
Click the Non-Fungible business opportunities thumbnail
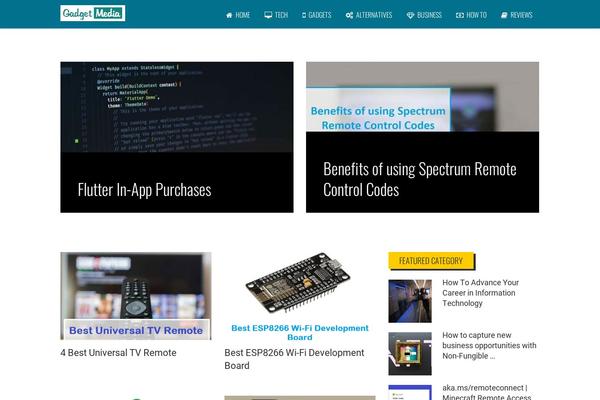click(410, 354)
